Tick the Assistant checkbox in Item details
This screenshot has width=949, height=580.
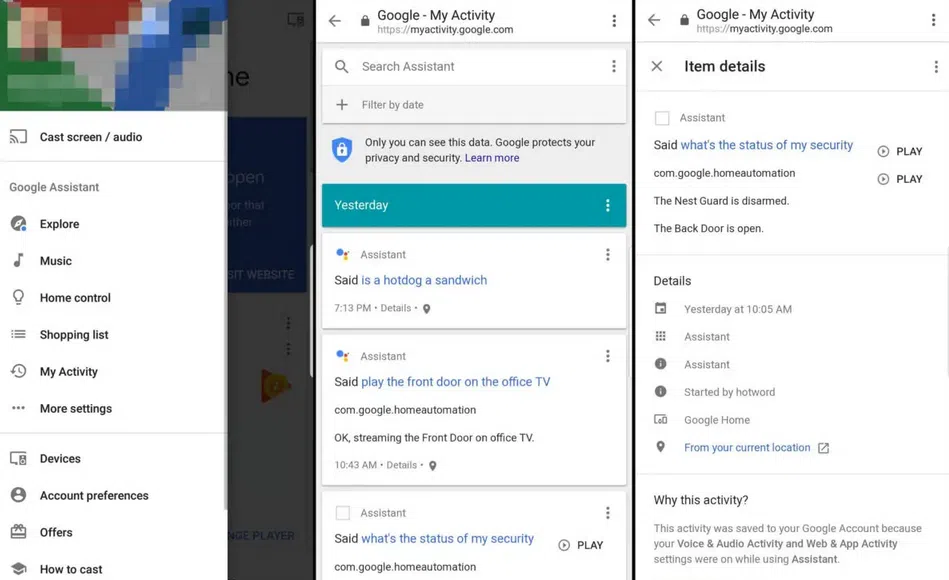662,117
